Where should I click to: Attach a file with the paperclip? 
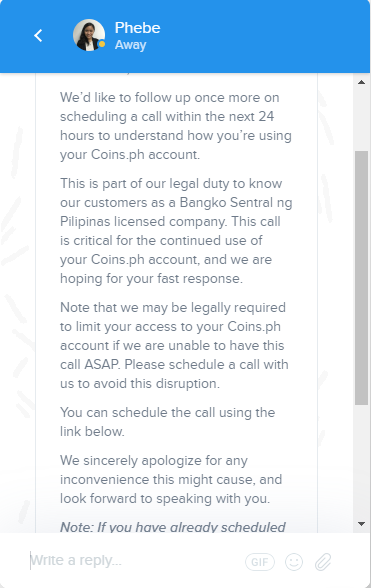tap(323, 561)
